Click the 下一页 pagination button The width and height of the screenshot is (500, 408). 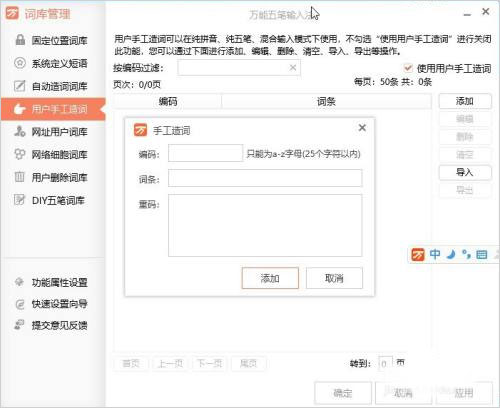coord(209,363)
